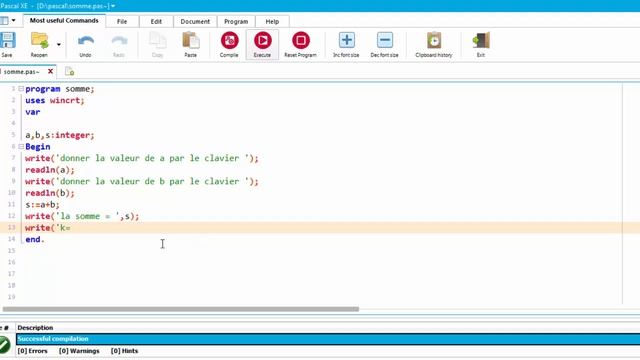
Task: Open the Program ribbon tab
Action: [x=236, y=22]
